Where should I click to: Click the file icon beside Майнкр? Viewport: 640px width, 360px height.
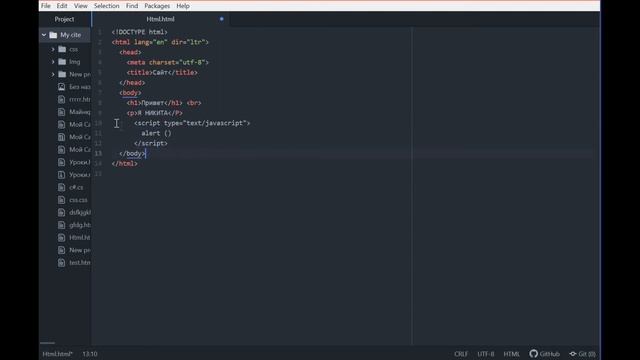(x=61, y=112)
